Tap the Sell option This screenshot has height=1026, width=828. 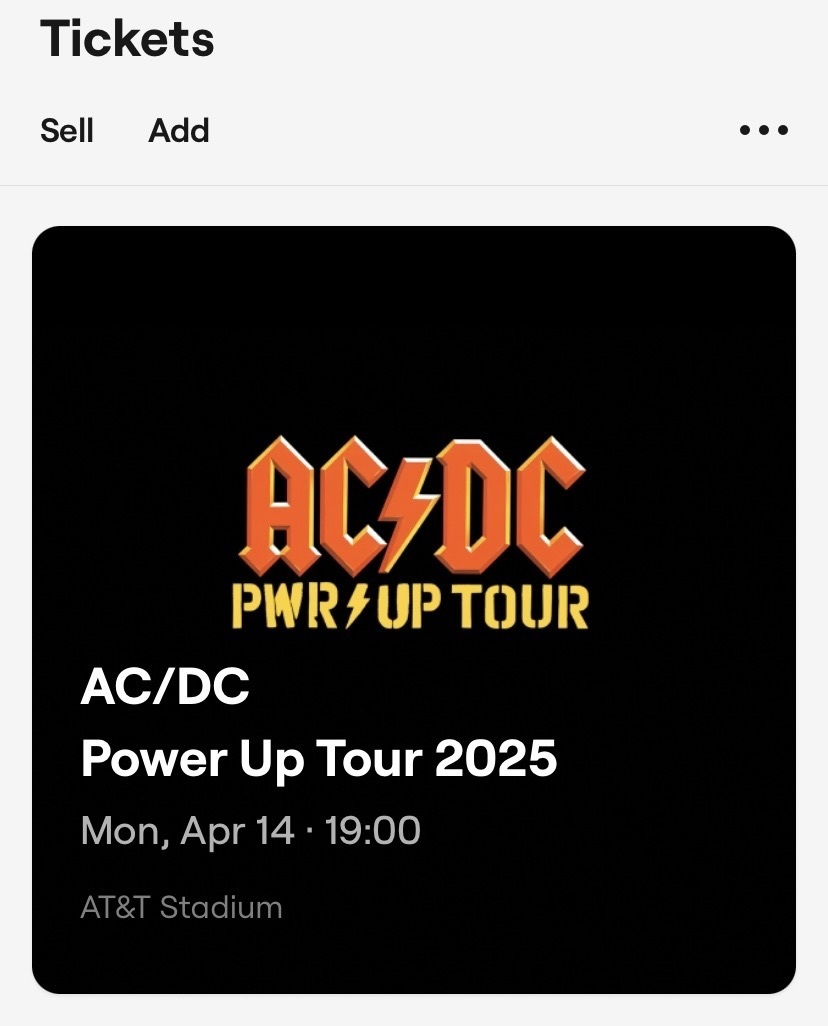(67, 131)
